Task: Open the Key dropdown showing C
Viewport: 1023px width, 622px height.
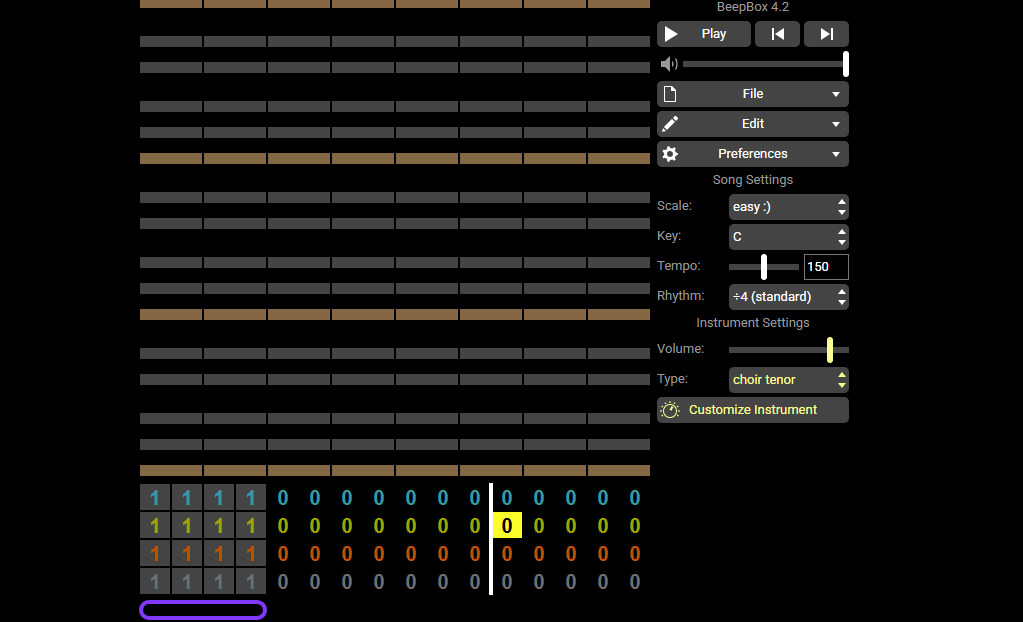Action: pyautogui.click(x=788, y=237)
